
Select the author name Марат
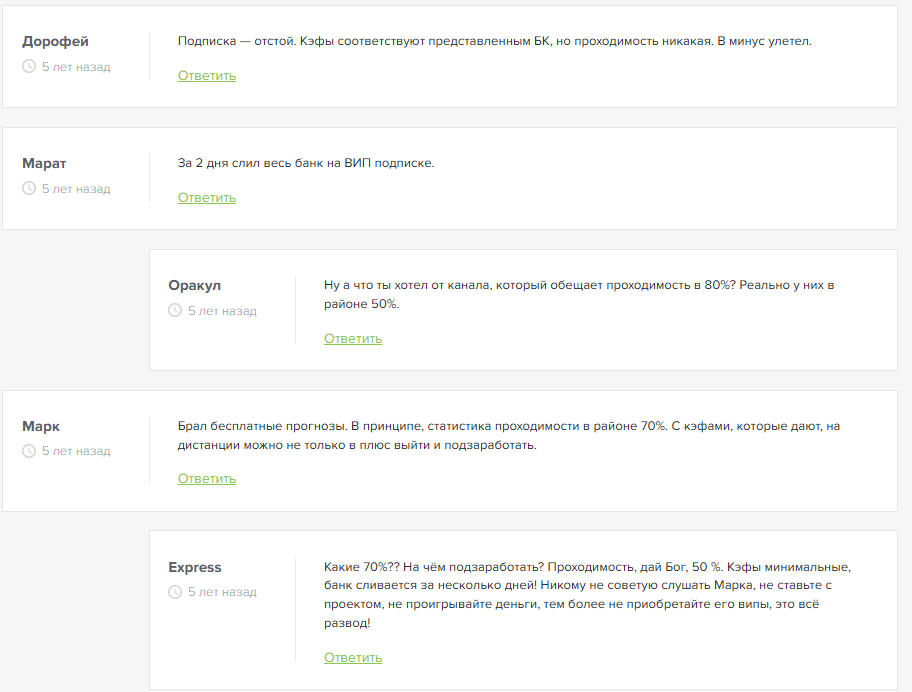pos(44,164)
